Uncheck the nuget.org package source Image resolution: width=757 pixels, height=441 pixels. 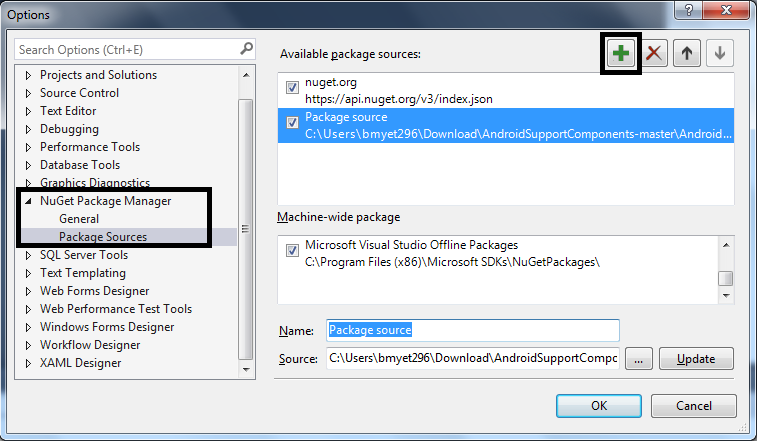coord(292,87)
